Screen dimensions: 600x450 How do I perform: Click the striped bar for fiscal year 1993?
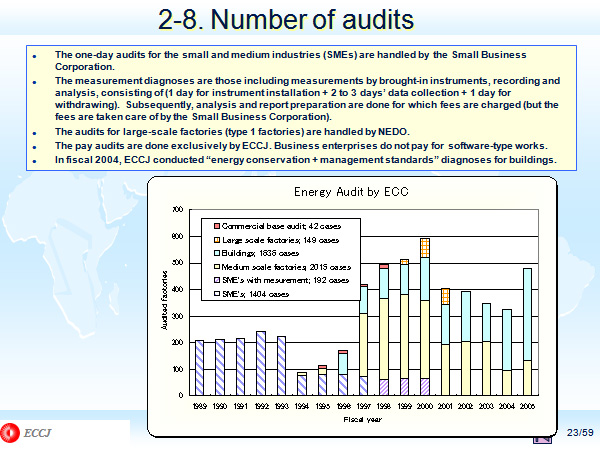tap(282, 366)
